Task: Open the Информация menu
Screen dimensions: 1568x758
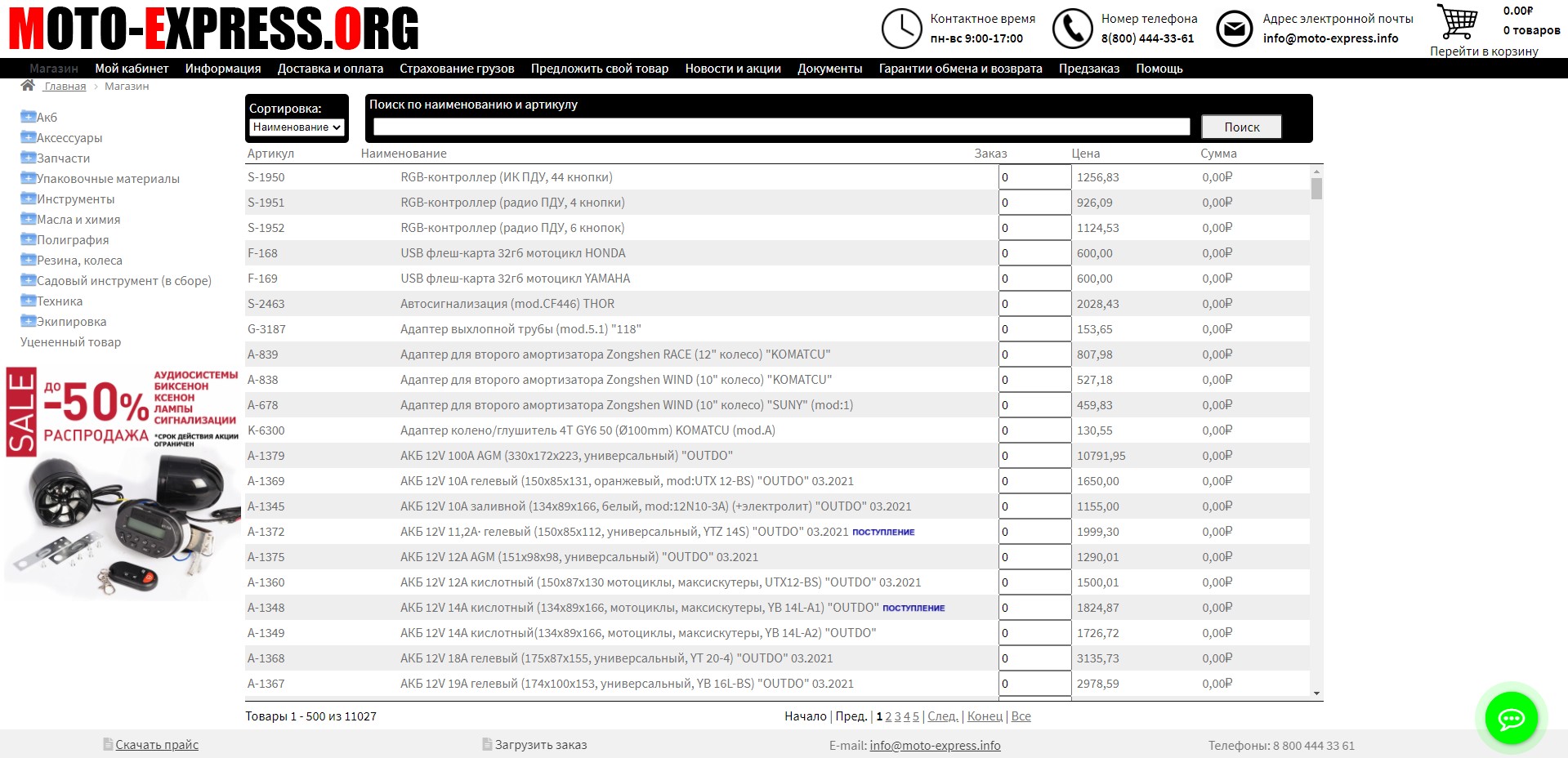Action: click(x=223, y=69)
